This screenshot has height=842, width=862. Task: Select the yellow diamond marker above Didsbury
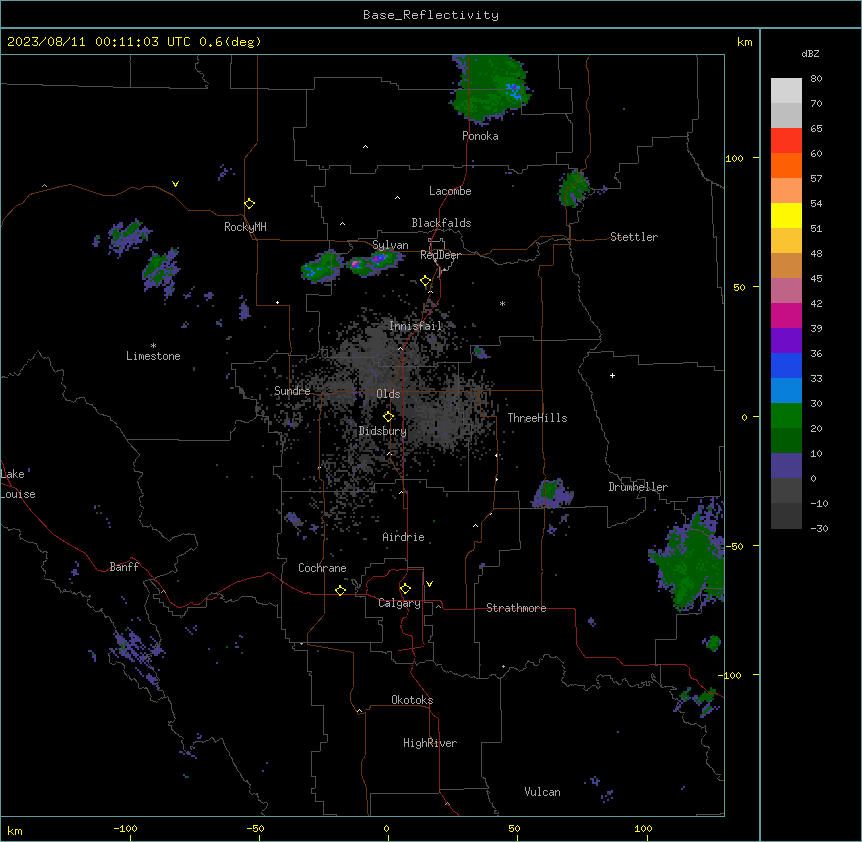point(388,417)
